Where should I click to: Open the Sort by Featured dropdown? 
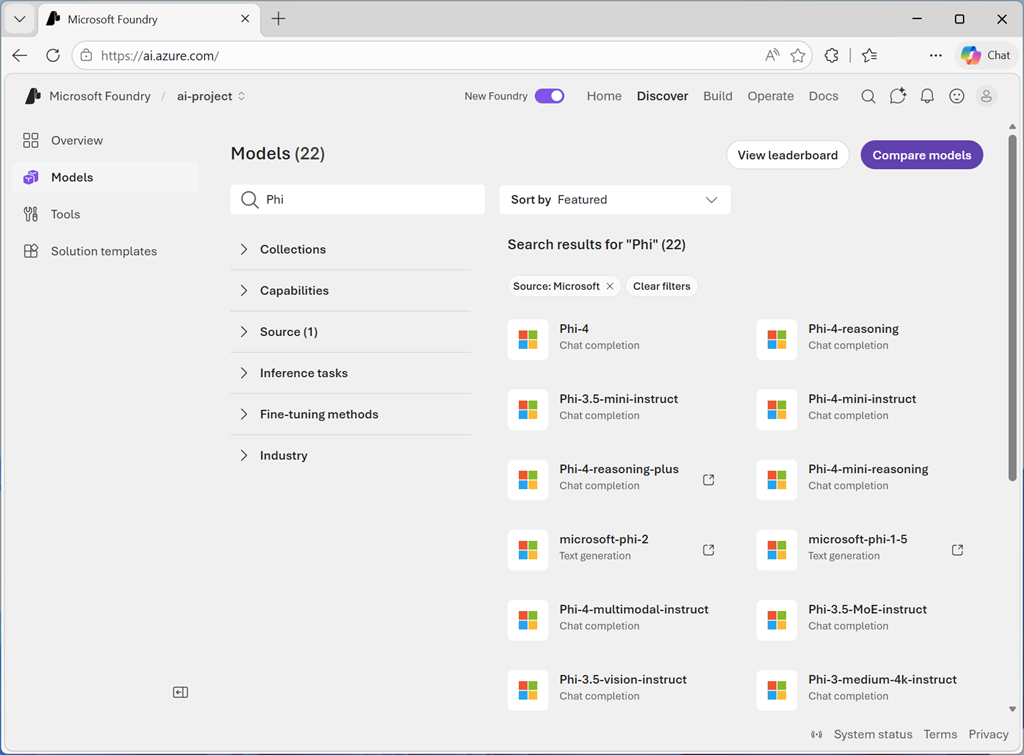tap(614, 199)
